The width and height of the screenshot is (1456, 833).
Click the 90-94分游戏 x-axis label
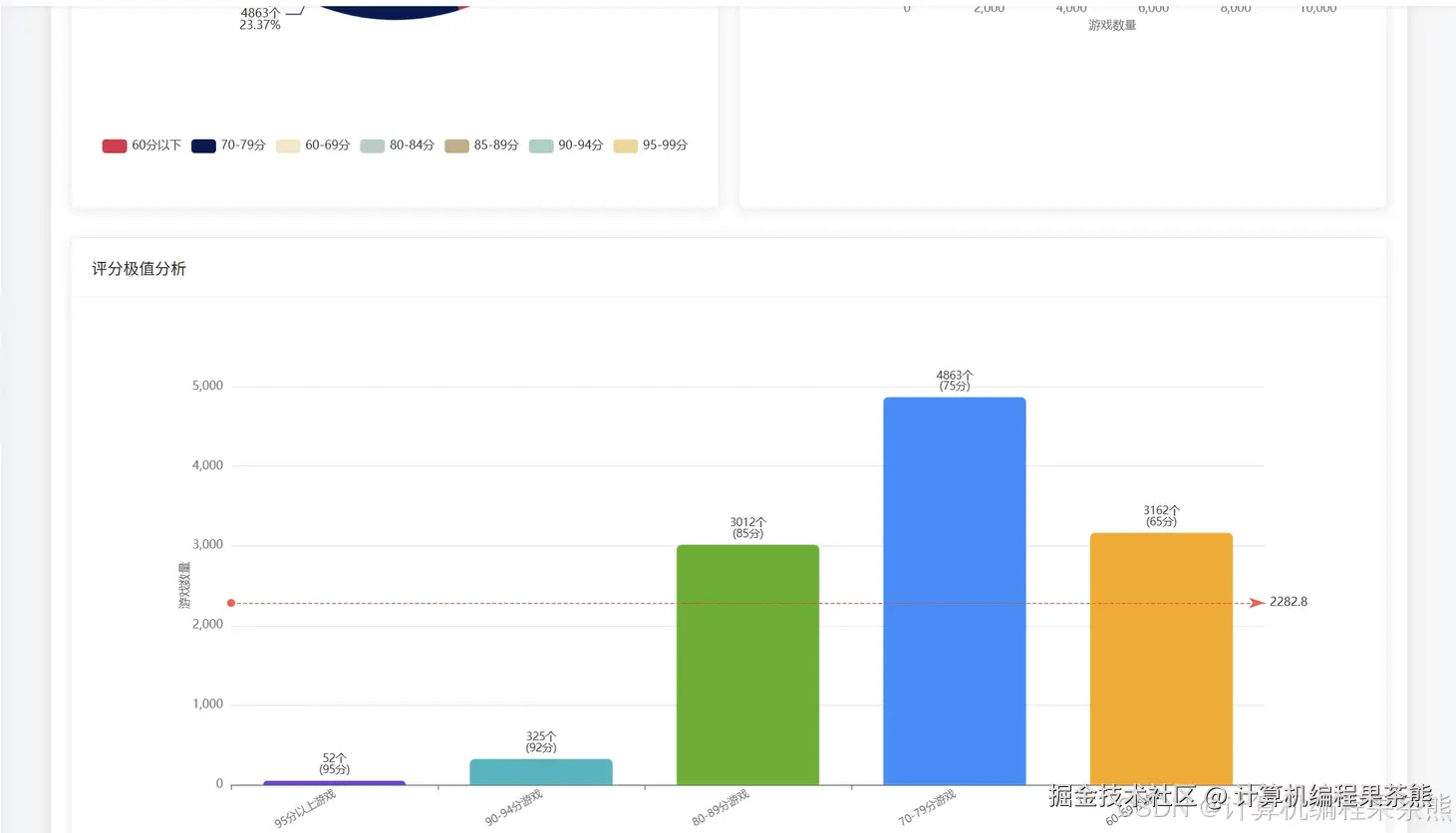pos(513,808)
